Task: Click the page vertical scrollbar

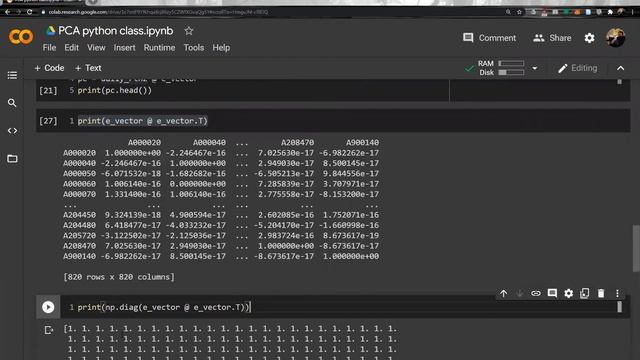Action: tap(636, 248)
